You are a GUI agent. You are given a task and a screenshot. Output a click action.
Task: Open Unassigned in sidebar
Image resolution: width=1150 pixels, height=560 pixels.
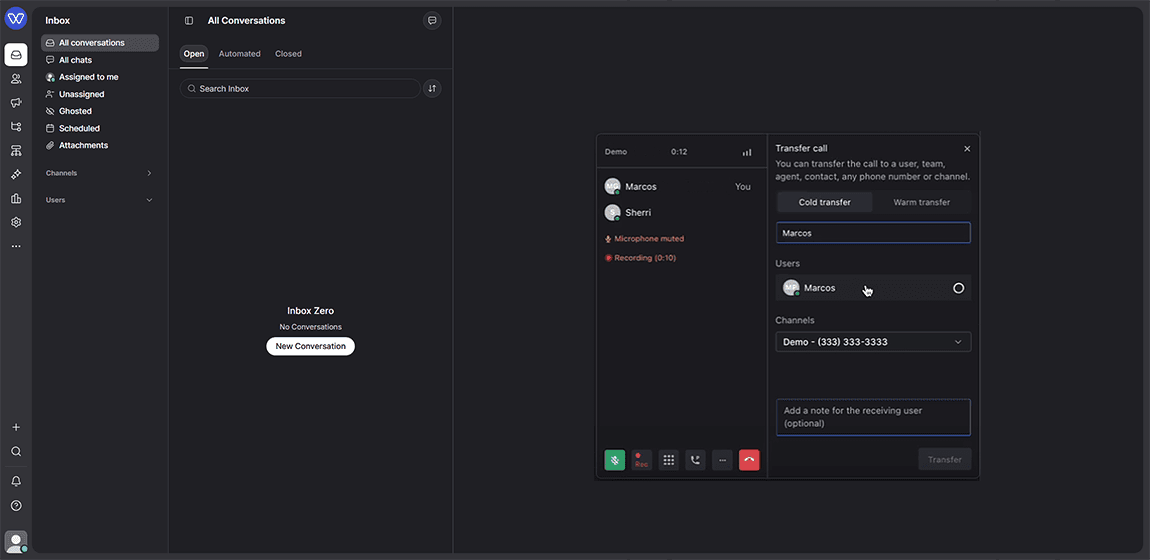coord(100,94)
